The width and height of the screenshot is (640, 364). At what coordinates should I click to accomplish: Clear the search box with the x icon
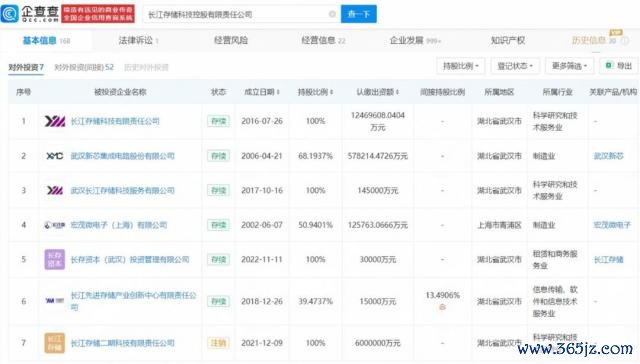click(x=332, y=14)
